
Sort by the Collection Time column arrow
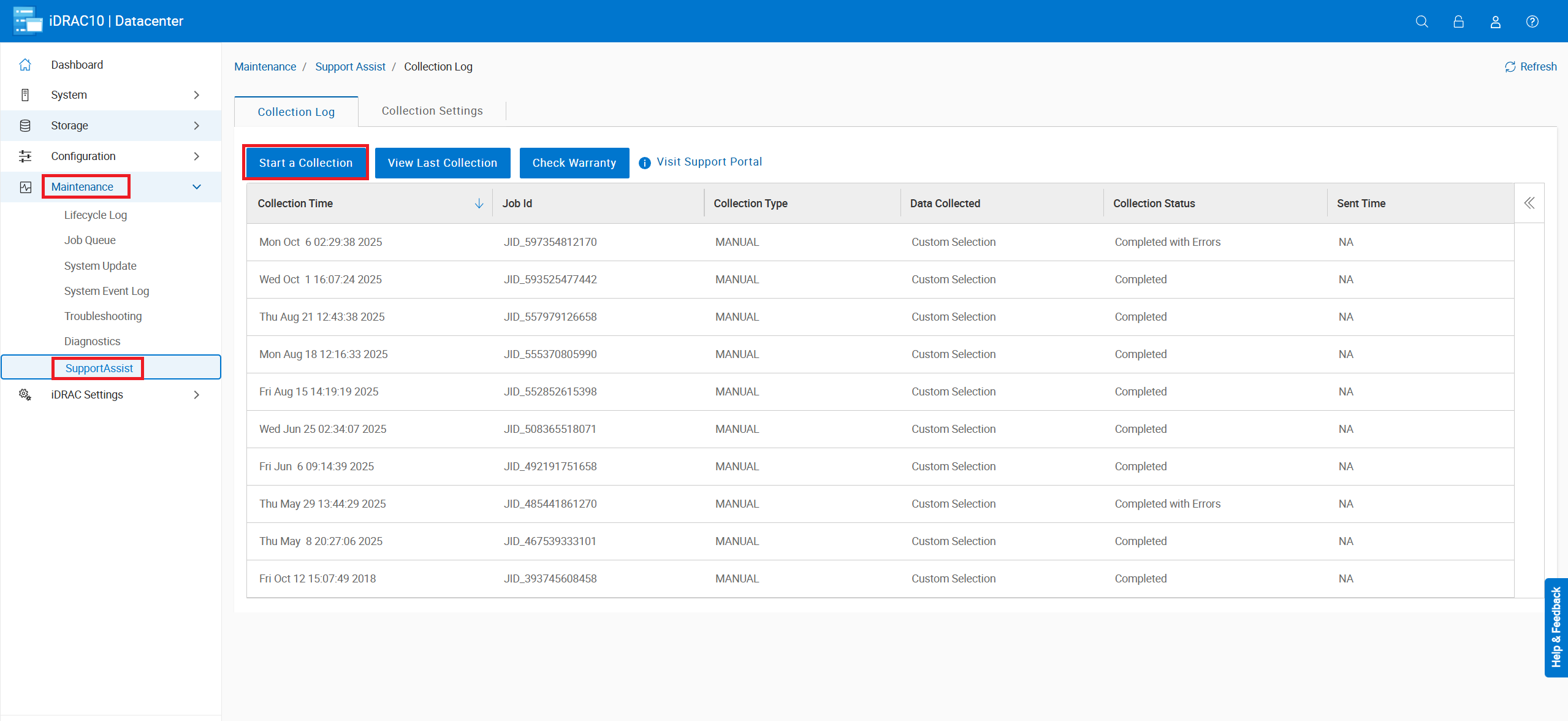point(479,203)
